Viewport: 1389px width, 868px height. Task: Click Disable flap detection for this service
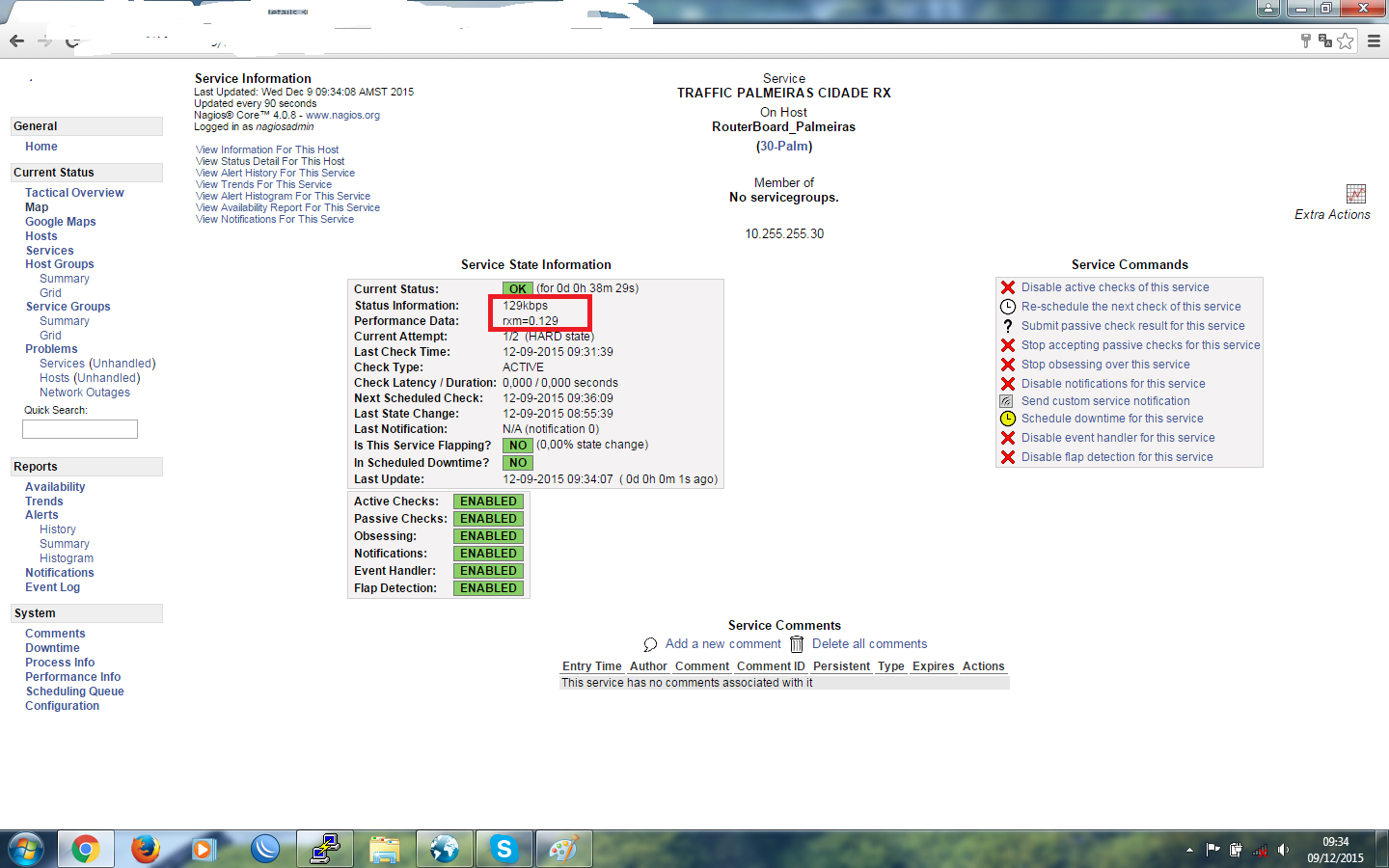pos(1117,457)
